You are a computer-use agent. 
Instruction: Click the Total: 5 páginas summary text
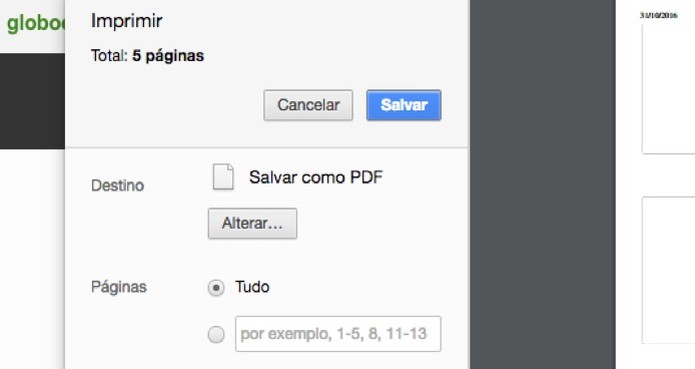(x=147, y=56)
